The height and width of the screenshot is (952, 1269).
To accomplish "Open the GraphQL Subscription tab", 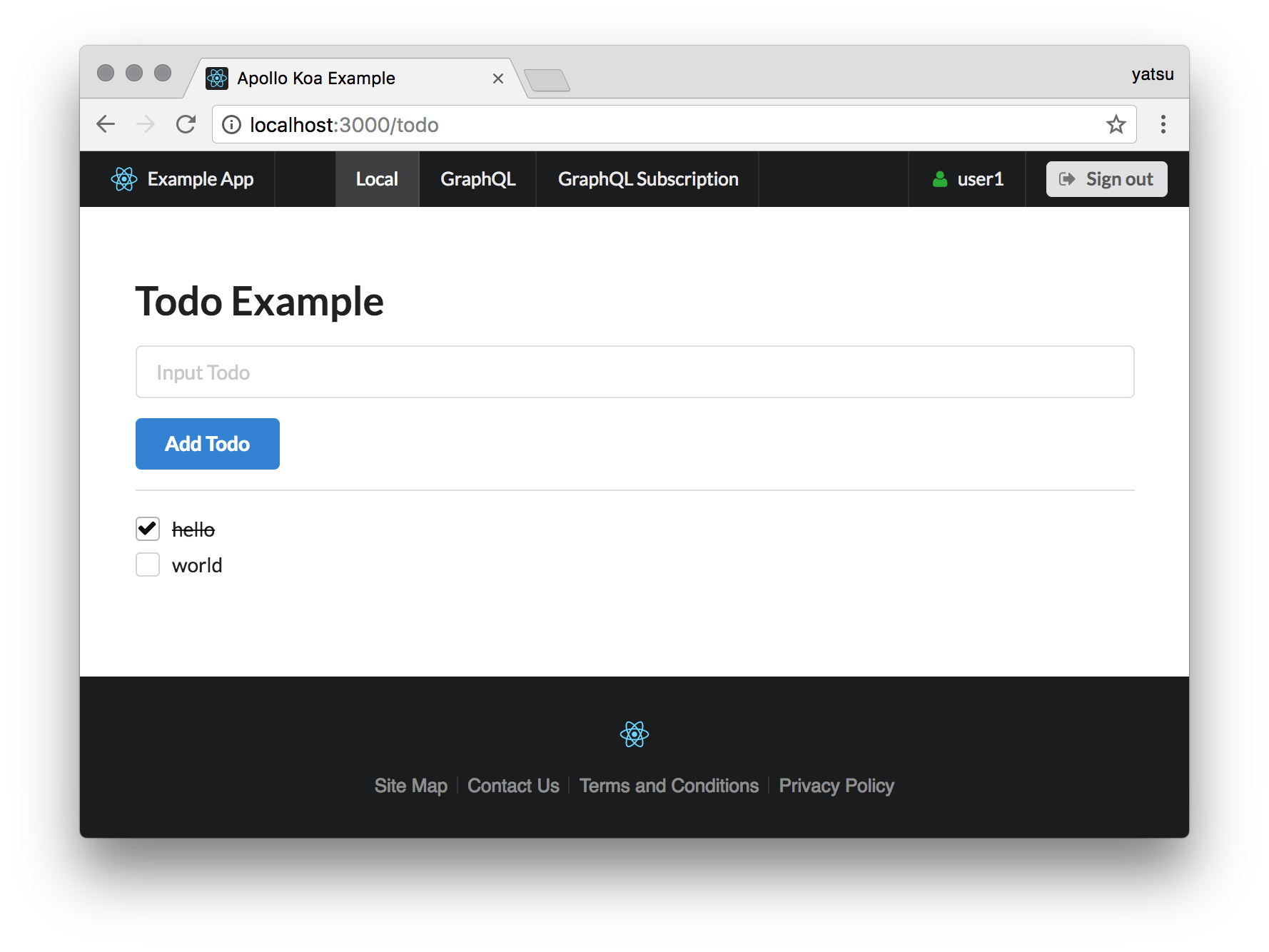I will tap(647, 179).
